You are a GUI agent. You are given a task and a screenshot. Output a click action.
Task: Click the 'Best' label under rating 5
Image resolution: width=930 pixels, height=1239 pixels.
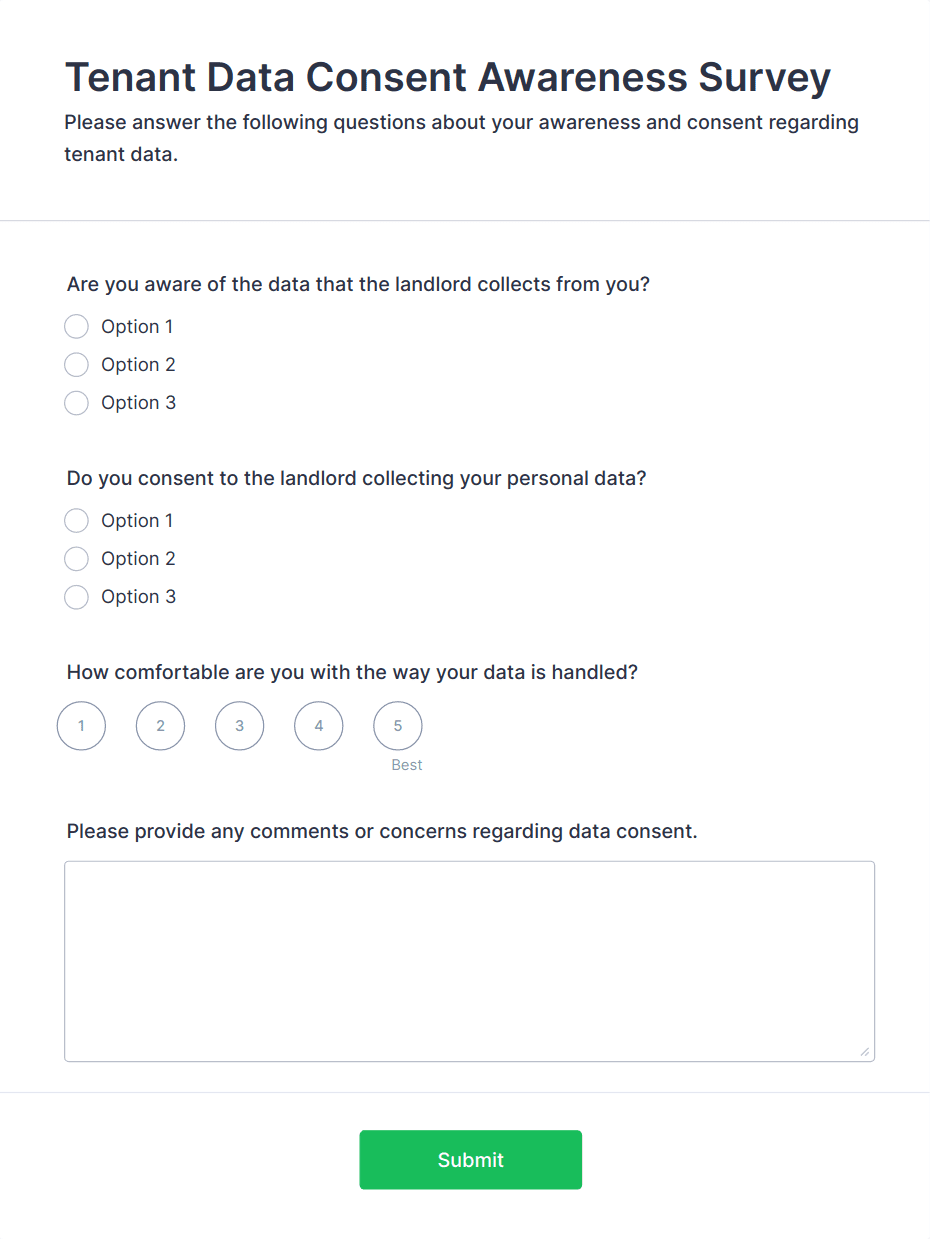(407, 765)
